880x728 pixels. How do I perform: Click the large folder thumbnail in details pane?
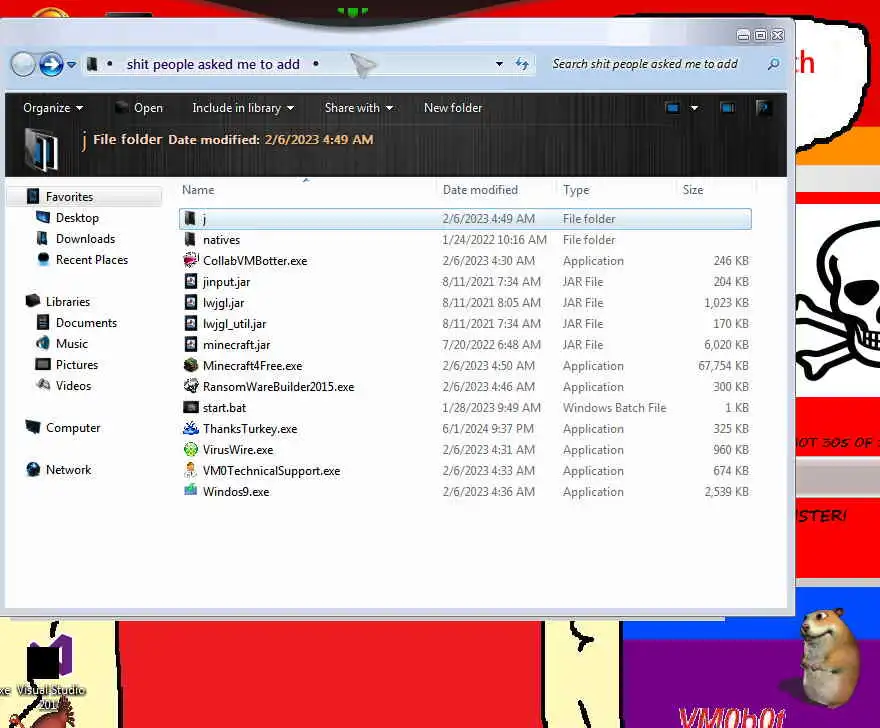pos(42,149)
